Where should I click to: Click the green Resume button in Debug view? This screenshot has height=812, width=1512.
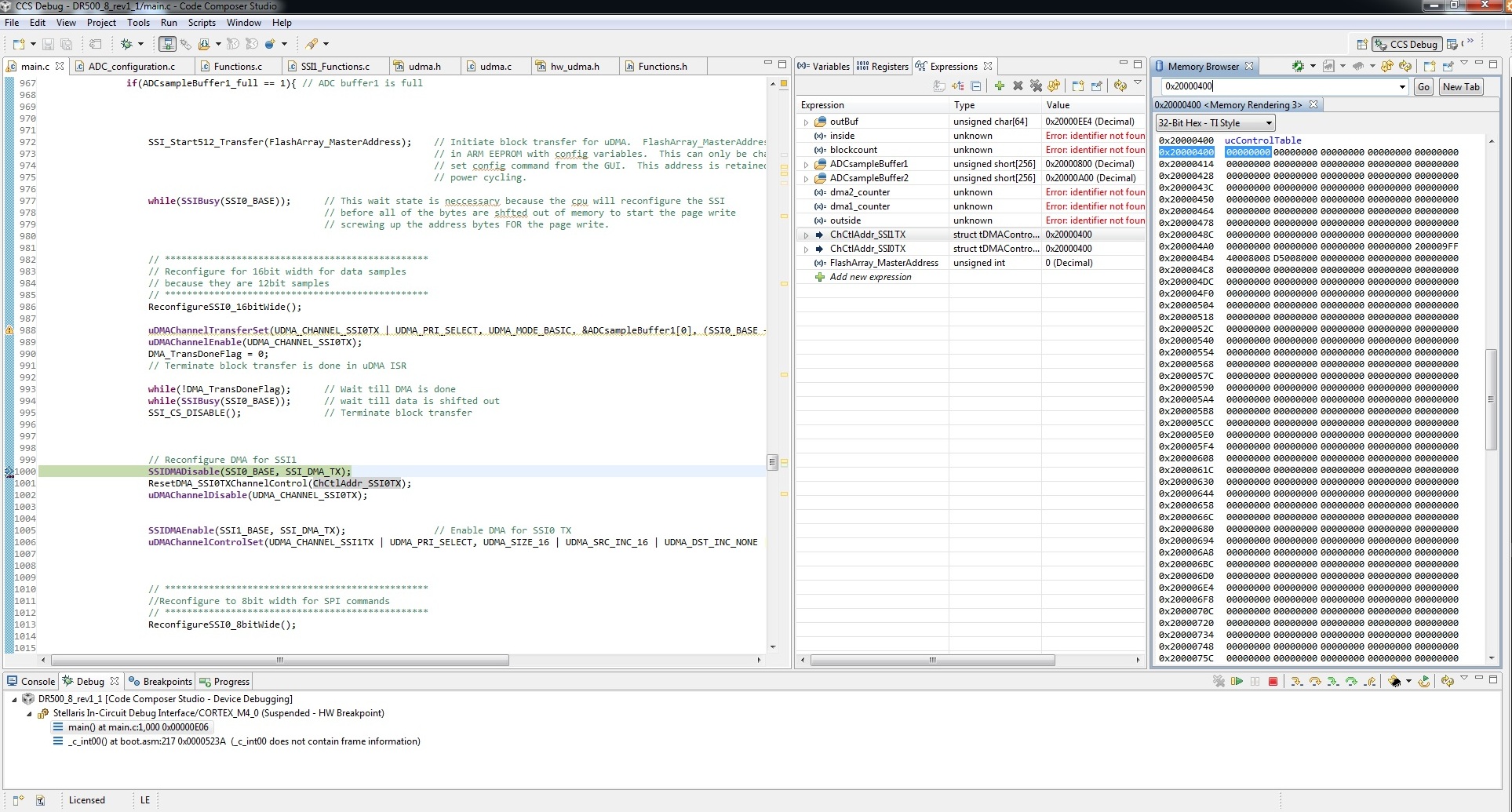[x=1237, y=682]
